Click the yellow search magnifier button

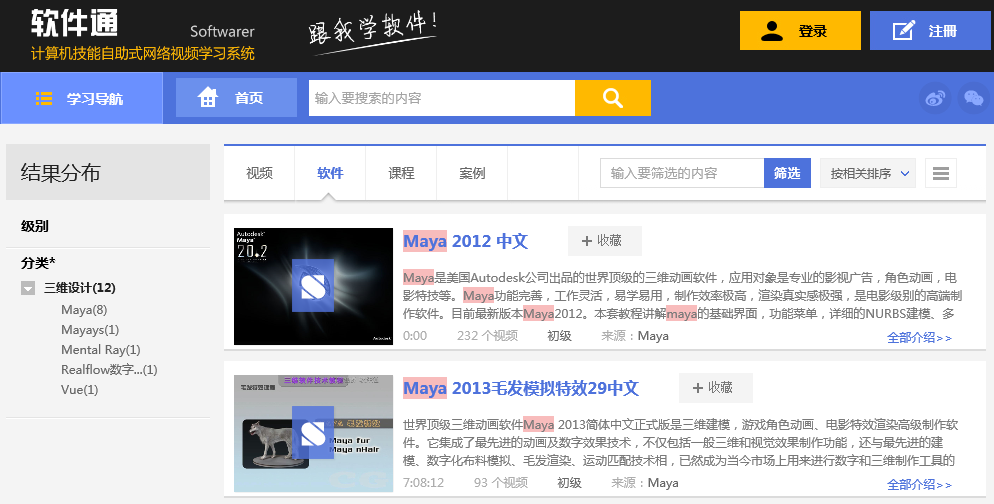pyautogui.click(x=612, y=98)
